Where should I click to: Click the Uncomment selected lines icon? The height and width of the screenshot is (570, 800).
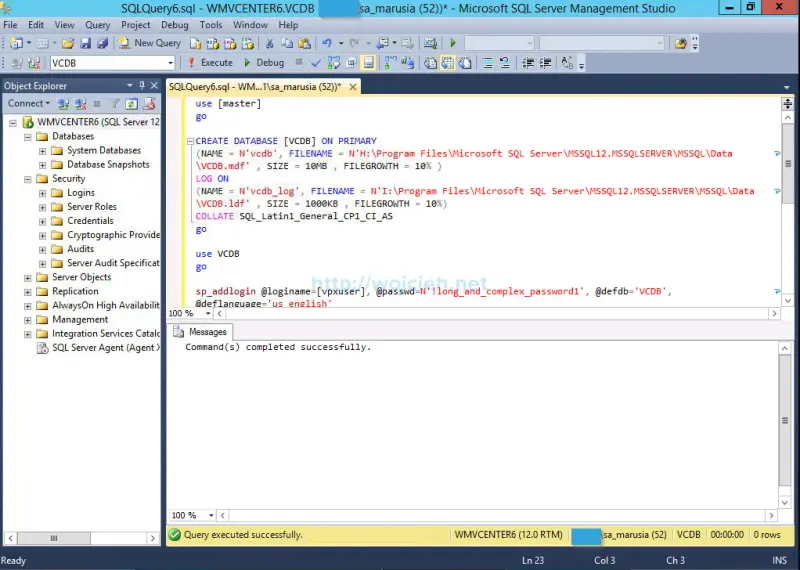point(505,63)
